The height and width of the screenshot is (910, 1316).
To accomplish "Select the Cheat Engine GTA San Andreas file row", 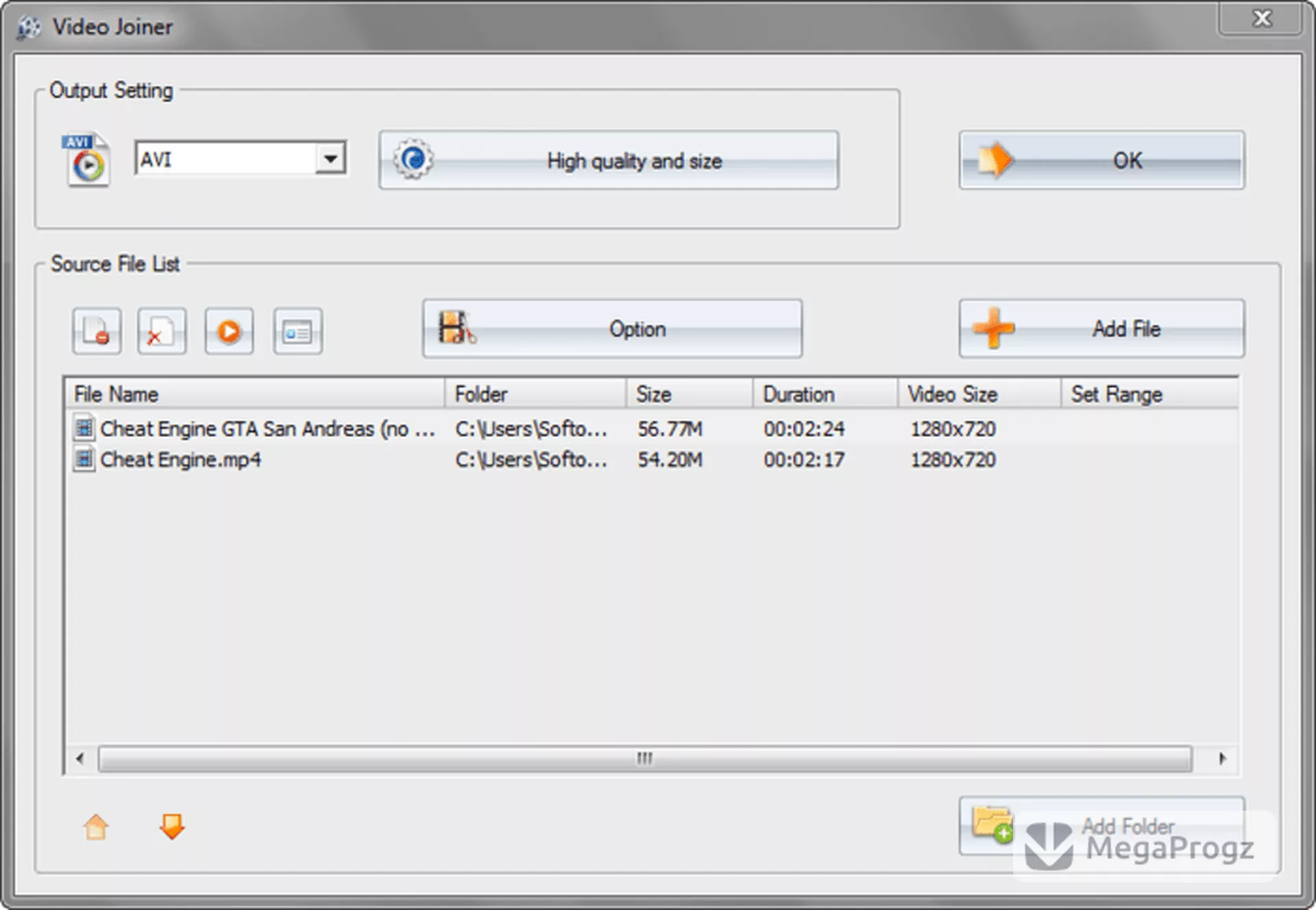I will point(652,429).
